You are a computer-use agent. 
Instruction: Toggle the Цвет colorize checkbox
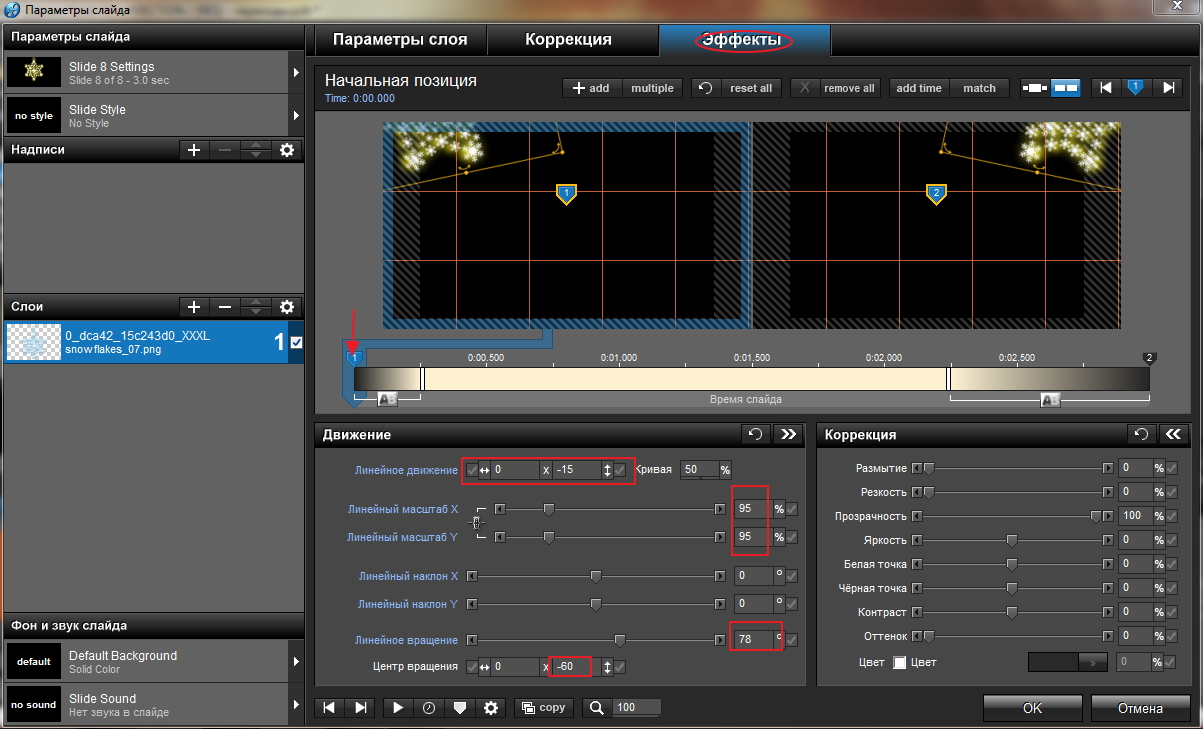pyautogui.click(x=899, y=662)
